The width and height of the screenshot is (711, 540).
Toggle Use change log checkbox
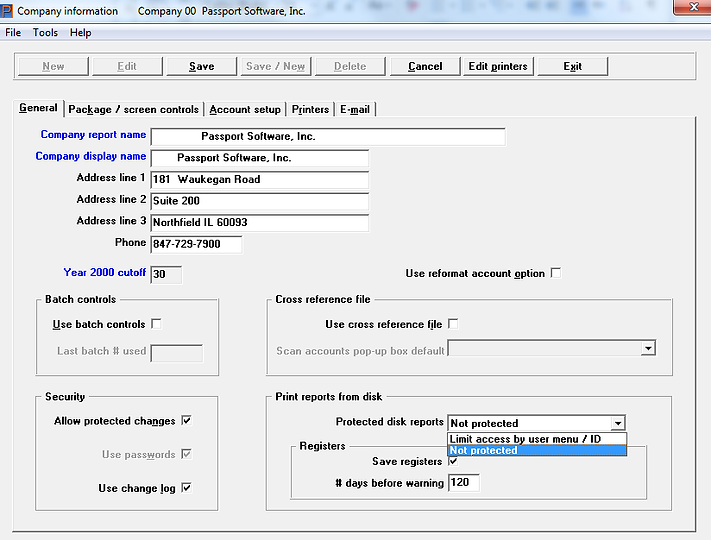click(186, 488)
